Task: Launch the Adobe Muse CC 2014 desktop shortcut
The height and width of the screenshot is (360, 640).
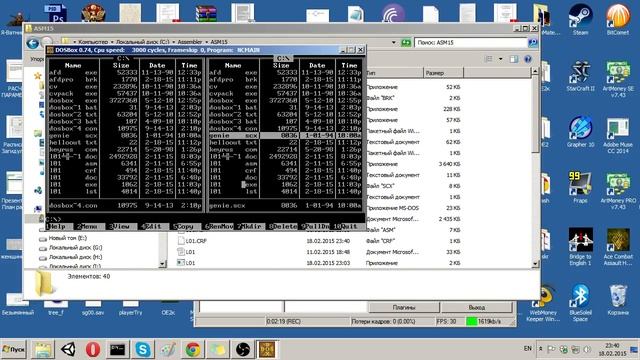Action: point(618,135)
